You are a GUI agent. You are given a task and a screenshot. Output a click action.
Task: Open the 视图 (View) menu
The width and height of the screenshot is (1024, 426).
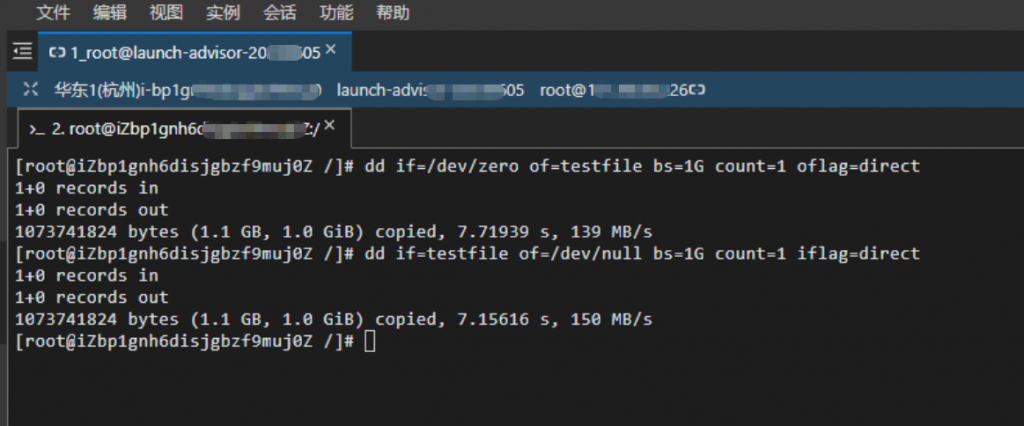point(166,13)
